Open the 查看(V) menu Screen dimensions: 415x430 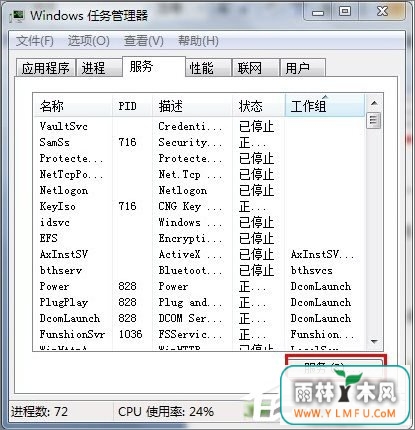[x=144, y=41]
